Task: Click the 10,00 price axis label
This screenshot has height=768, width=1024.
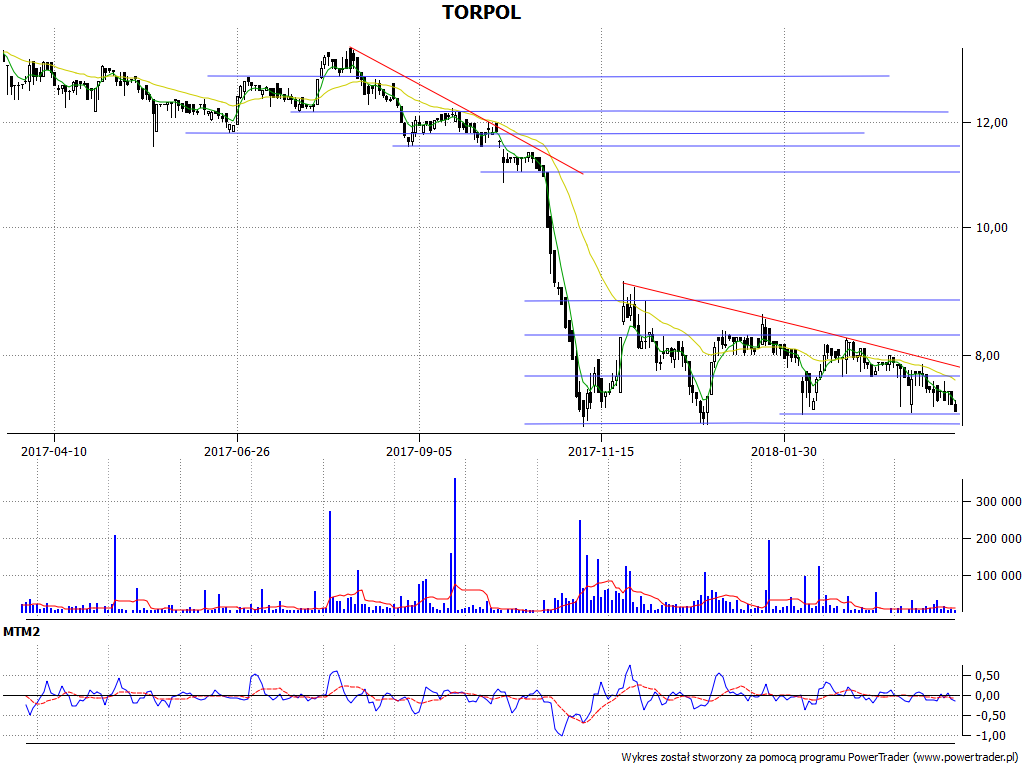Action: tap(992, 228)
